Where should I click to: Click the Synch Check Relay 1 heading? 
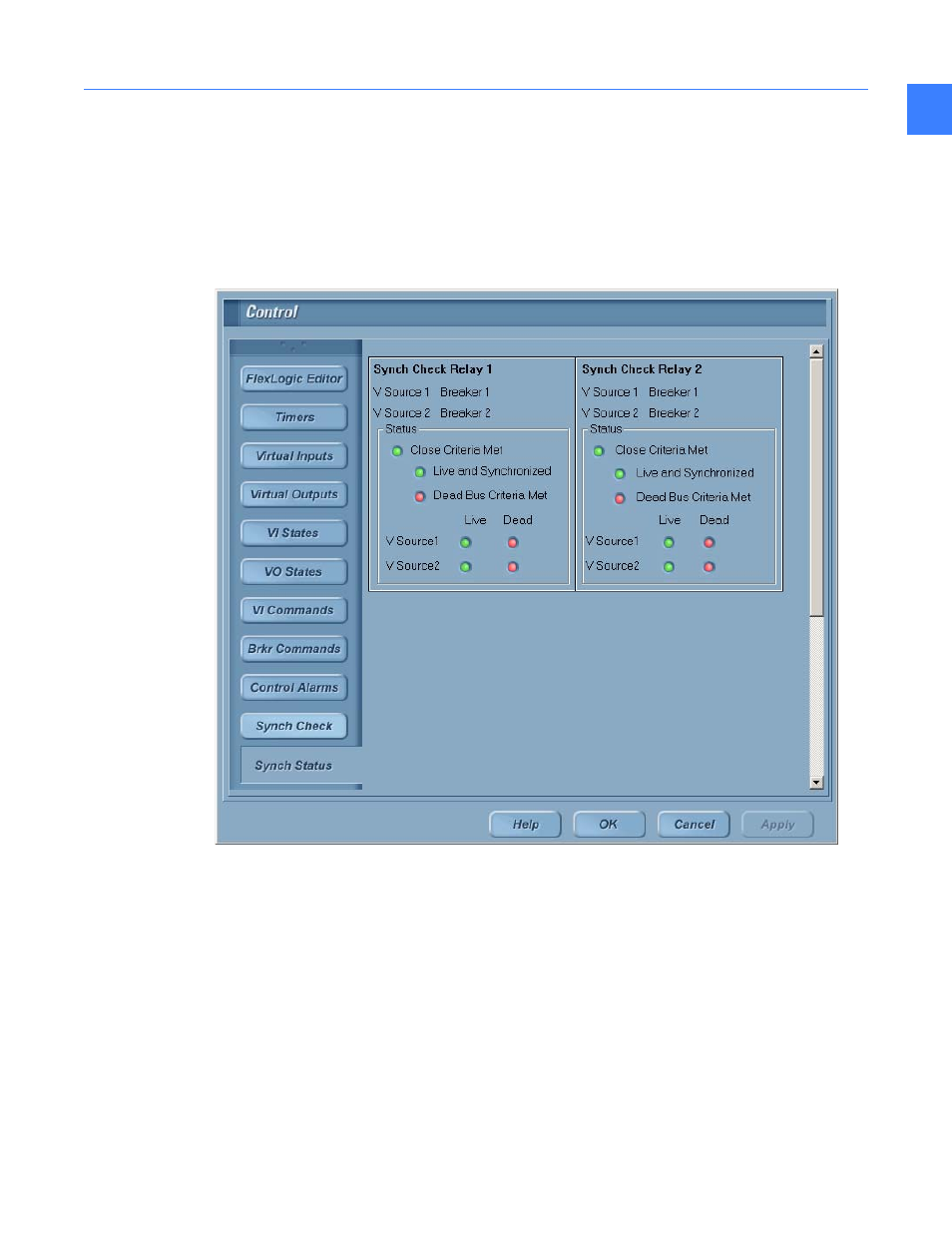[433, 369]
